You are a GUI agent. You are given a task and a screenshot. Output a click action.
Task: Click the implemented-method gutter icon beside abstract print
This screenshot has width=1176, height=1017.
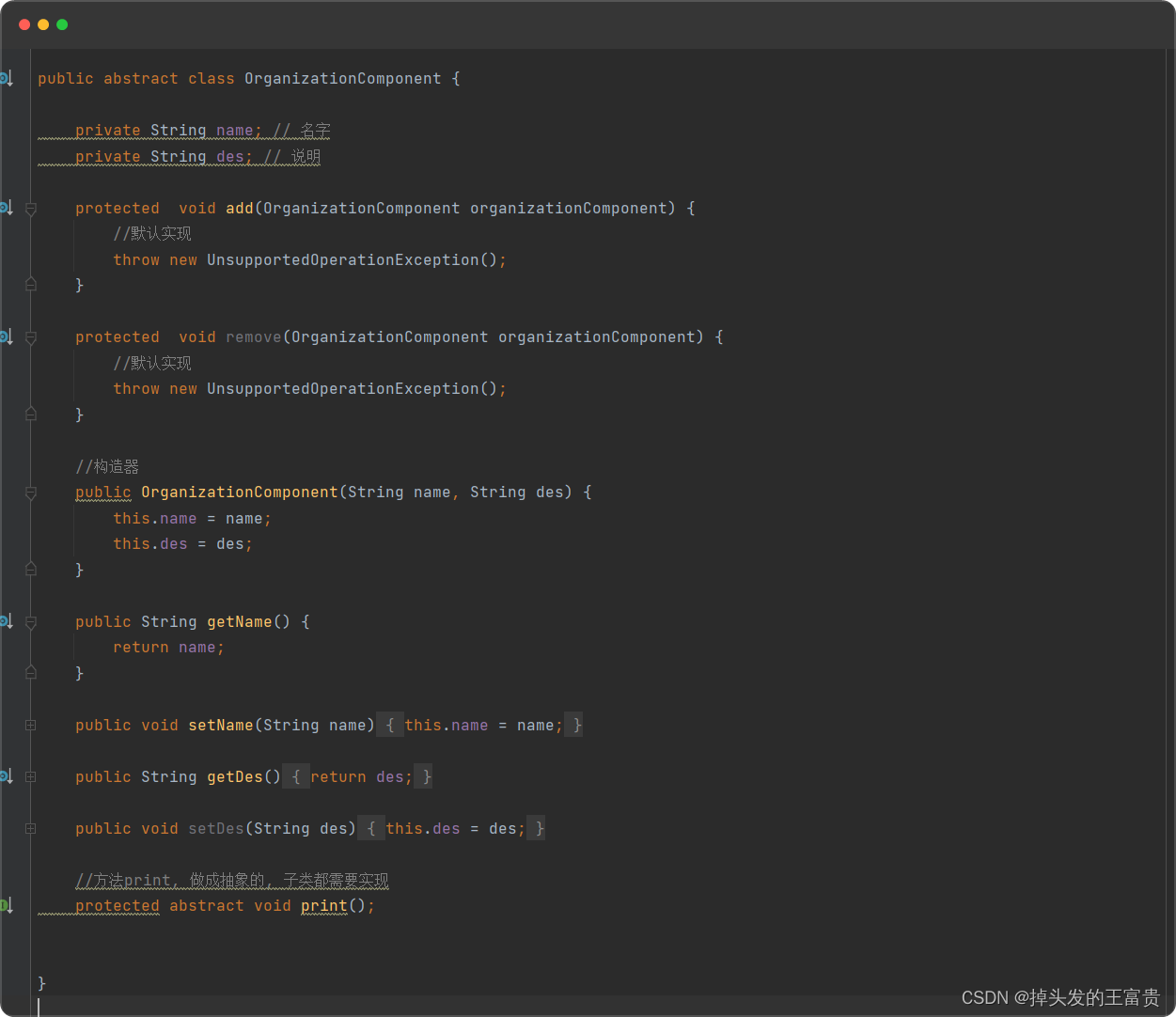pos(7,905)
